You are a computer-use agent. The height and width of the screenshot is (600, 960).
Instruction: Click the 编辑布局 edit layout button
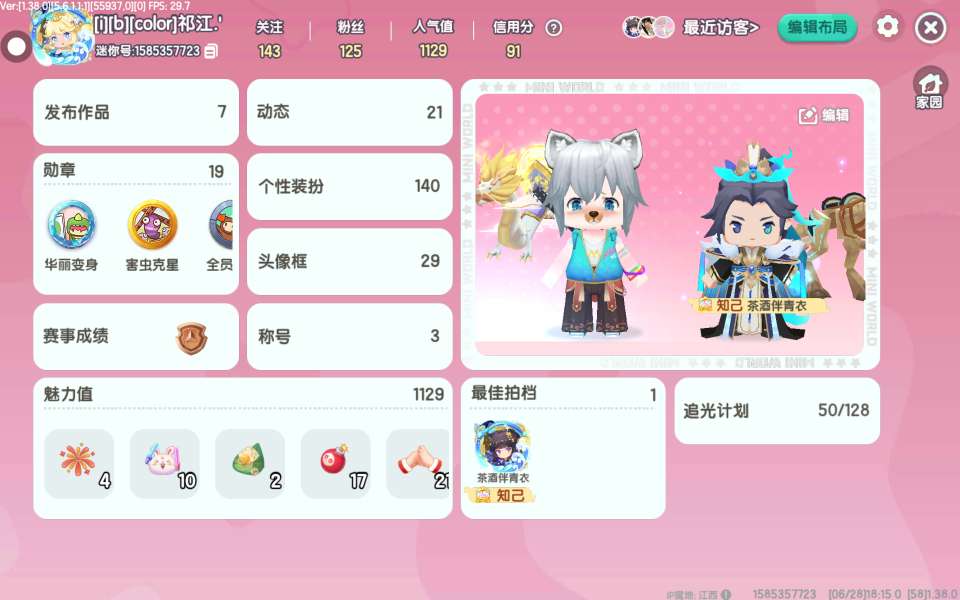coord(817,28)
